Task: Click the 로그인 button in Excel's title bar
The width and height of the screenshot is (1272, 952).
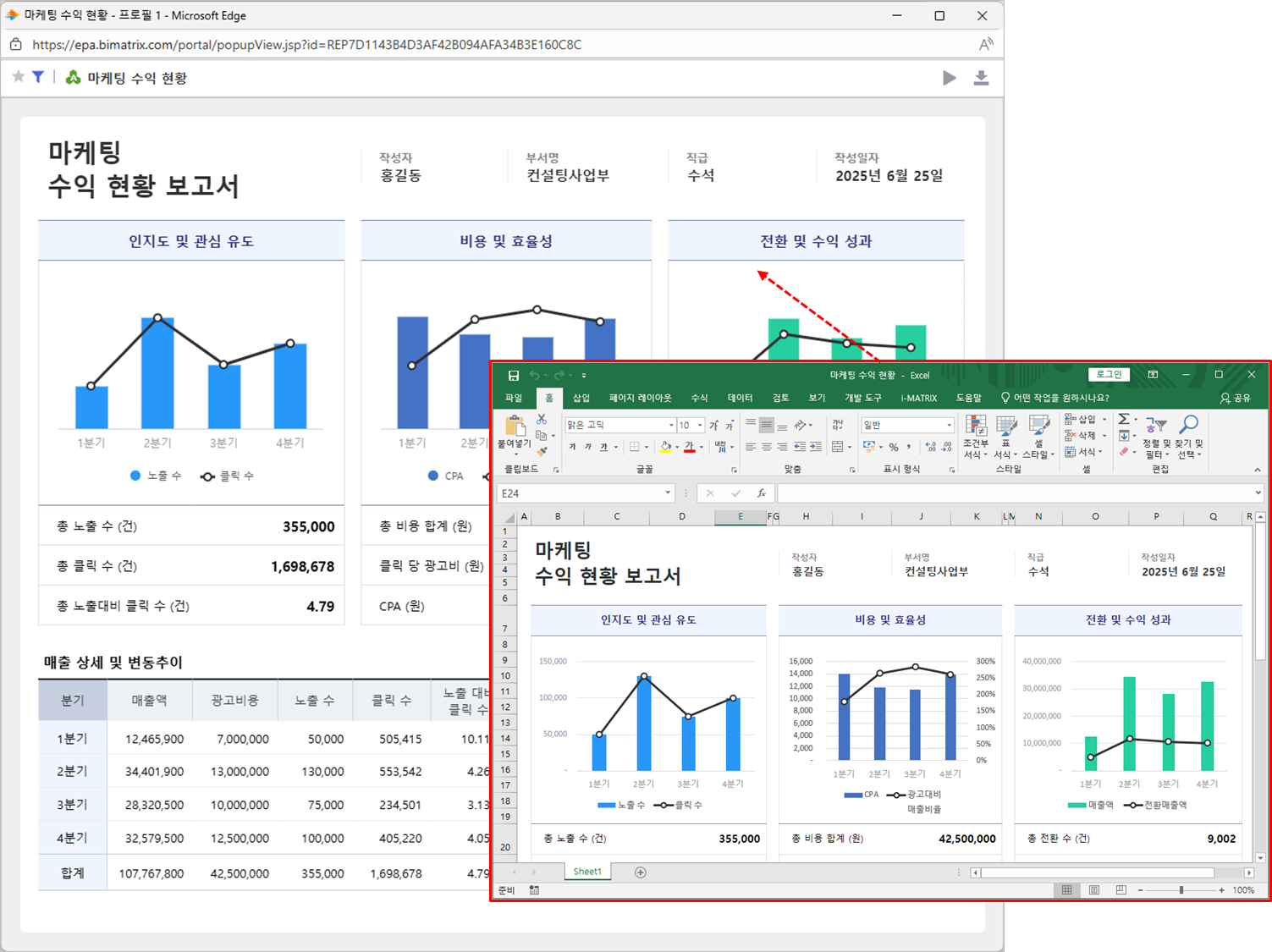Action: click(1109, 375)
